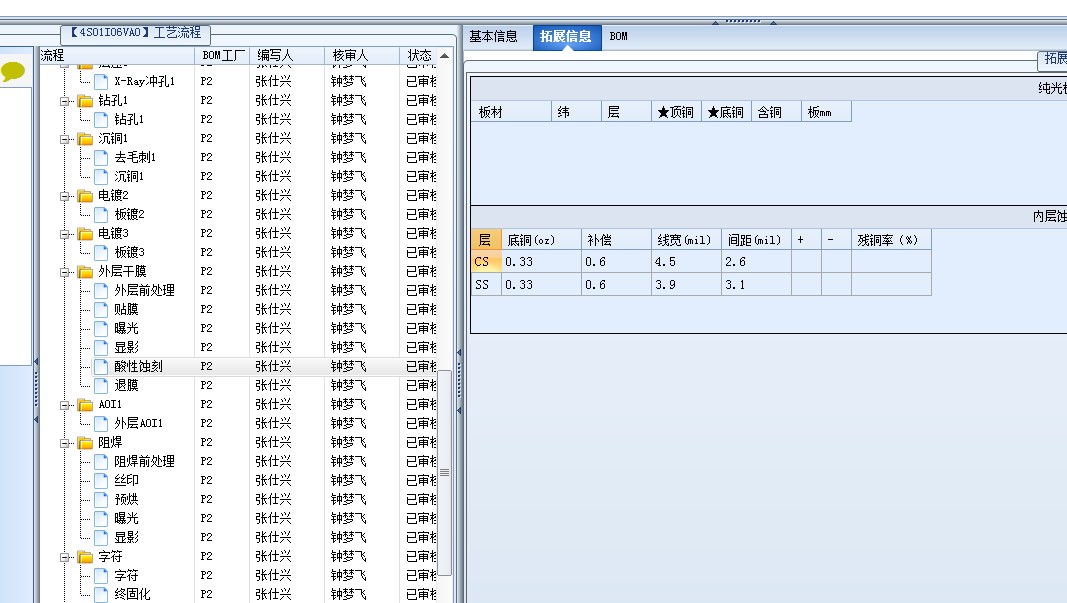1067x603 pixels.
Task: Click the yellow chat bubble icon
Action: 13,71
